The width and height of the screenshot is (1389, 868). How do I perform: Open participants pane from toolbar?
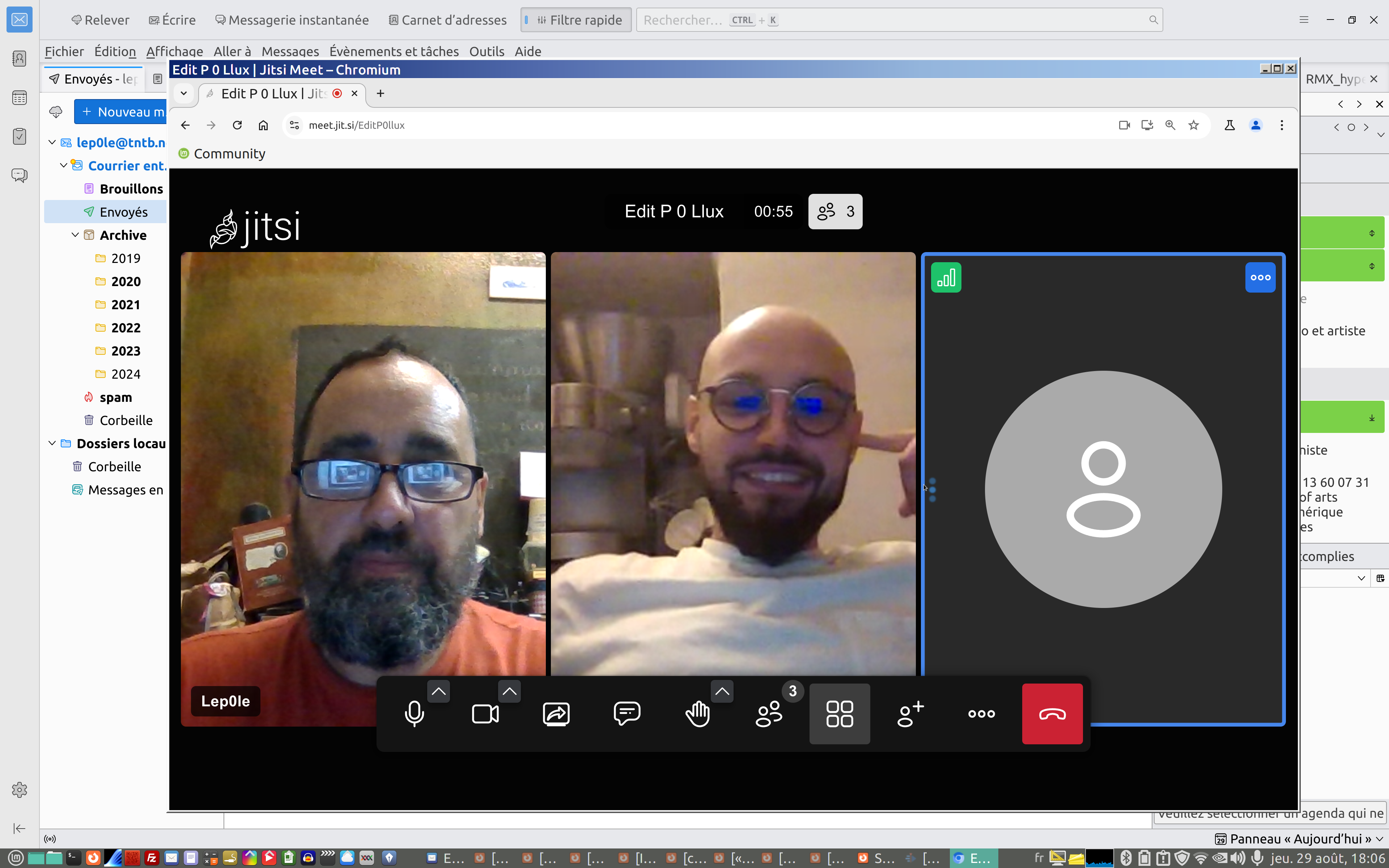click(769, 714)
